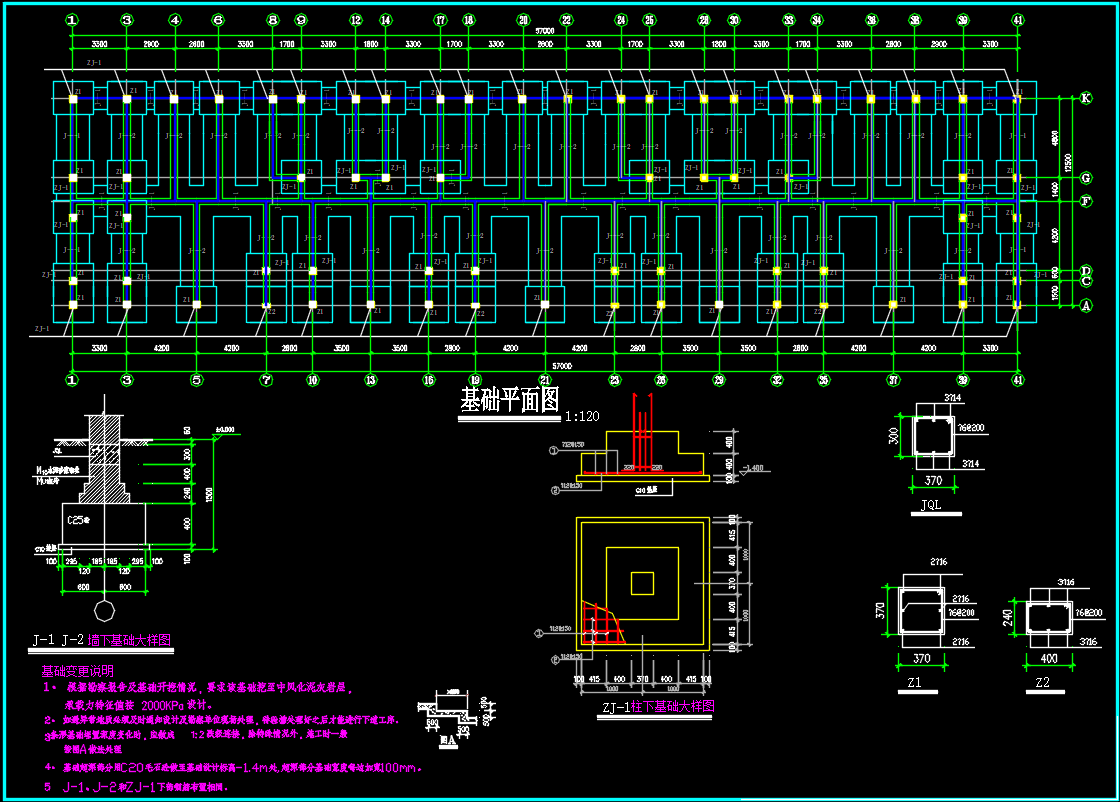This screenshot has width=1120, height=802.
Task: Click top grid bubble number 41
Action: point(1018,20)
